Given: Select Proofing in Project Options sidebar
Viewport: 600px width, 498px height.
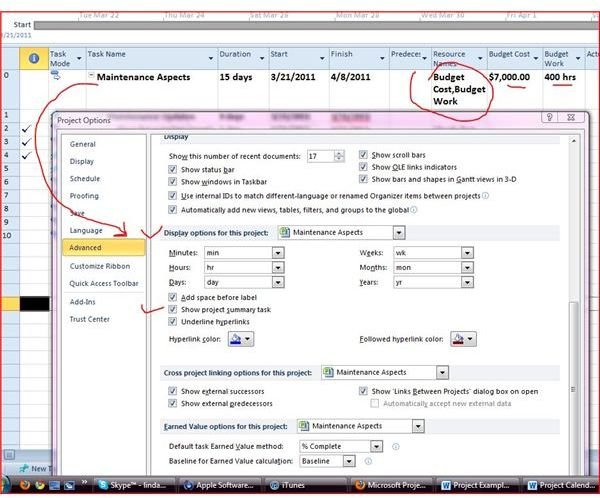Looking at the screenshot, I should (84, 196).
